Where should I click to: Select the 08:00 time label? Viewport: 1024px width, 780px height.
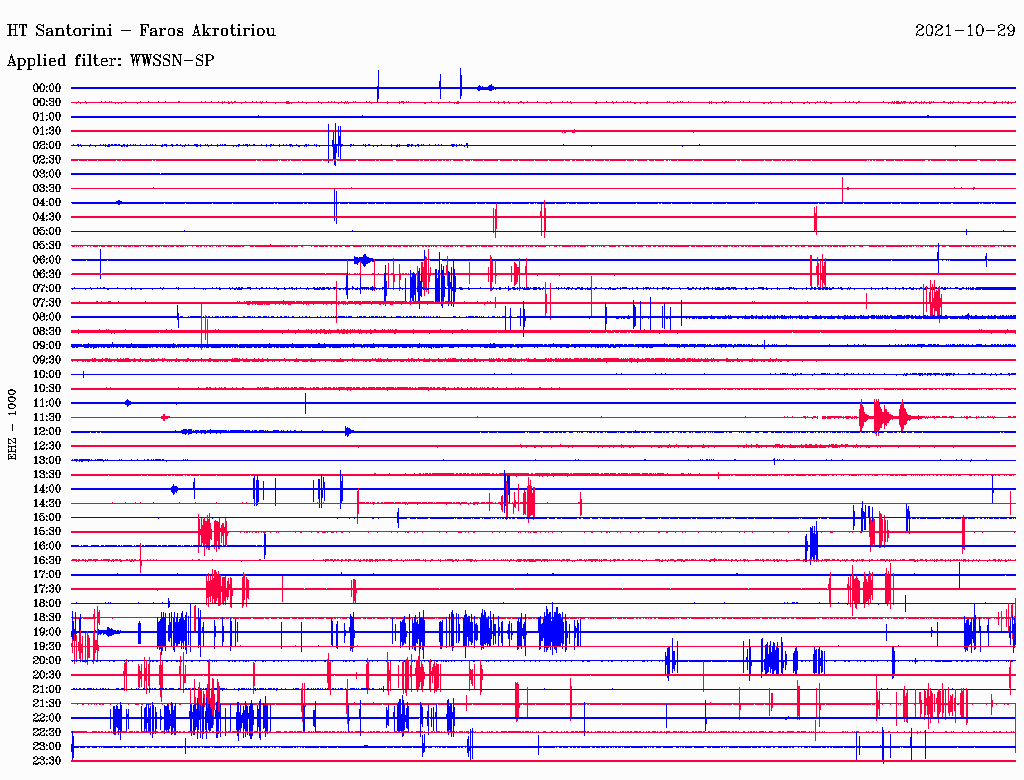pyautogui.click(x=47, y=317)
